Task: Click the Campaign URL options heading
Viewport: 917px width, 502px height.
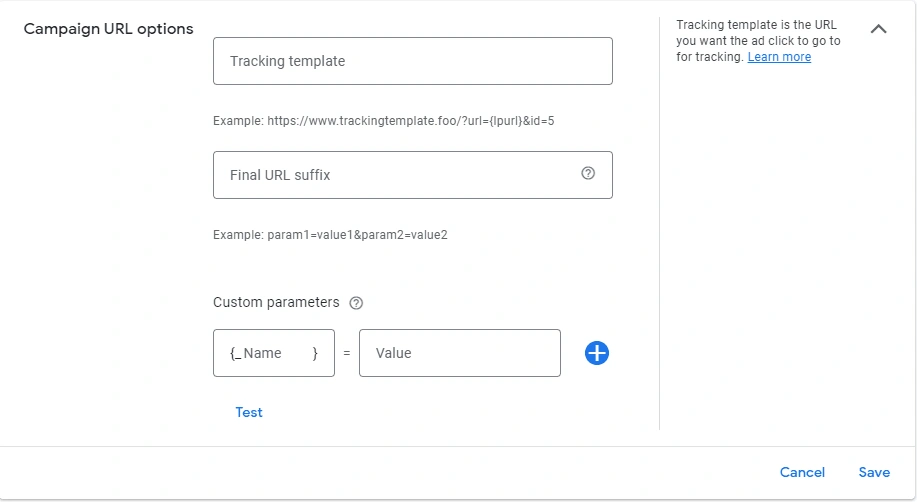Action: [108, 29]
